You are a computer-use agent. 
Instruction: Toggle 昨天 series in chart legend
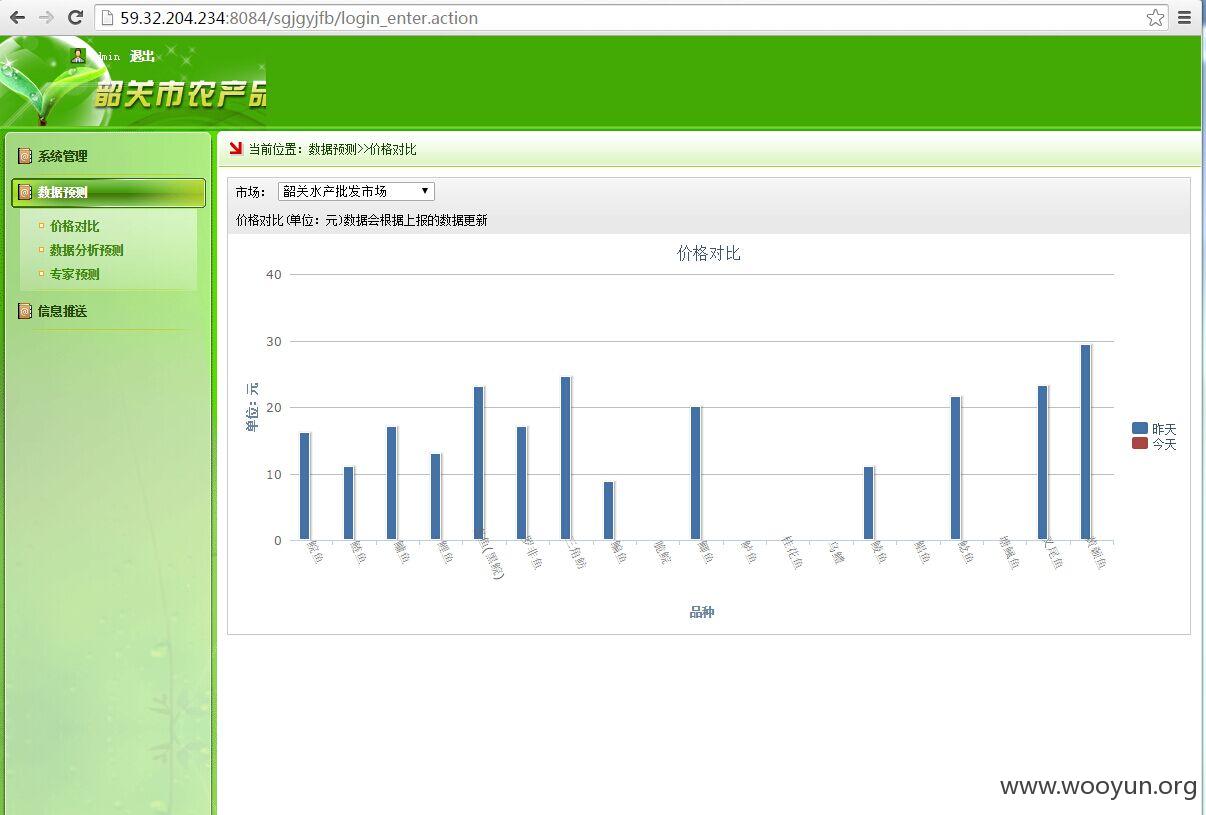tap(1154, 428)
